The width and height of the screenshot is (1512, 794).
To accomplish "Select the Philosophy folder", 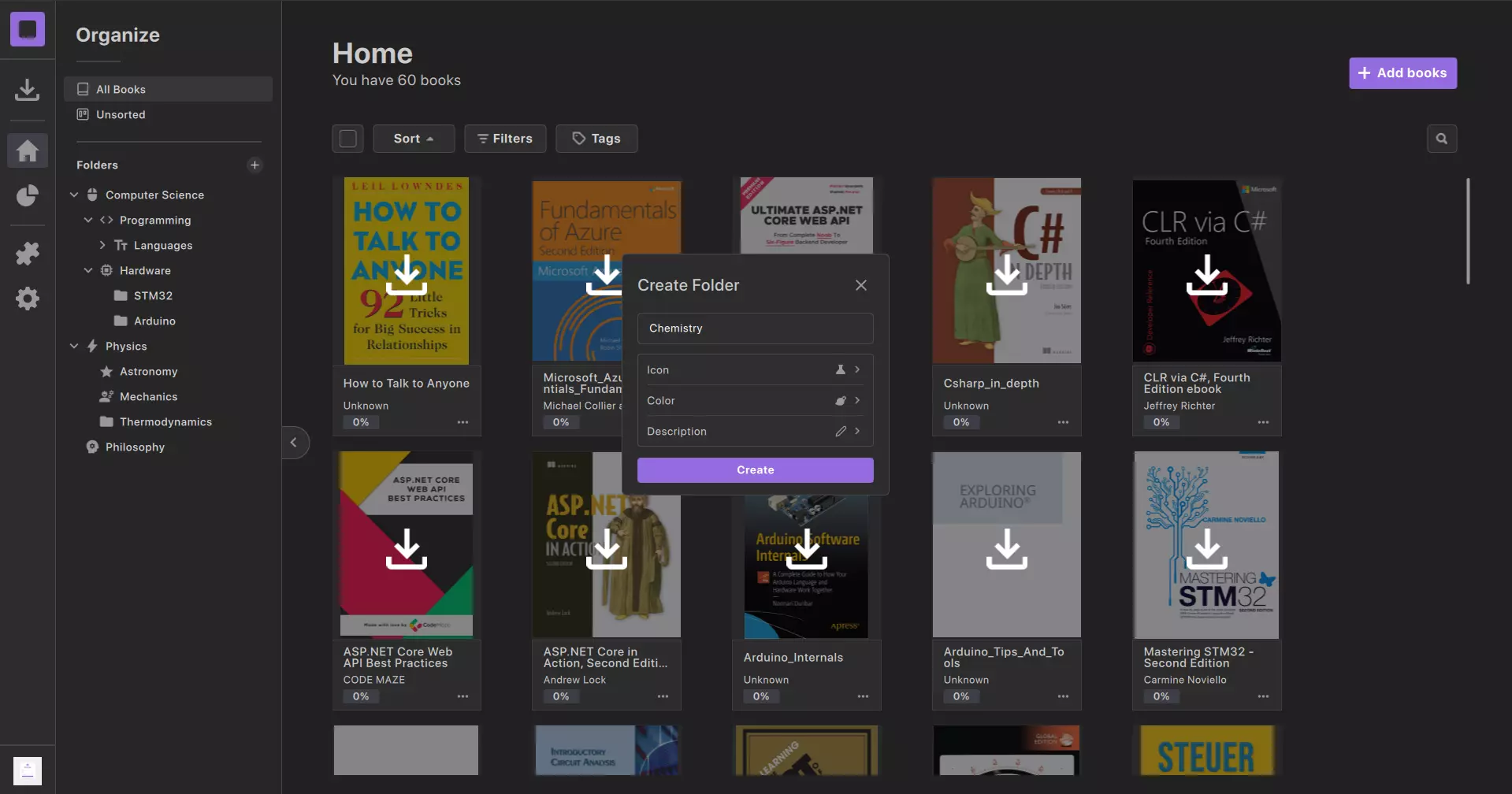I will coord(135,447).
